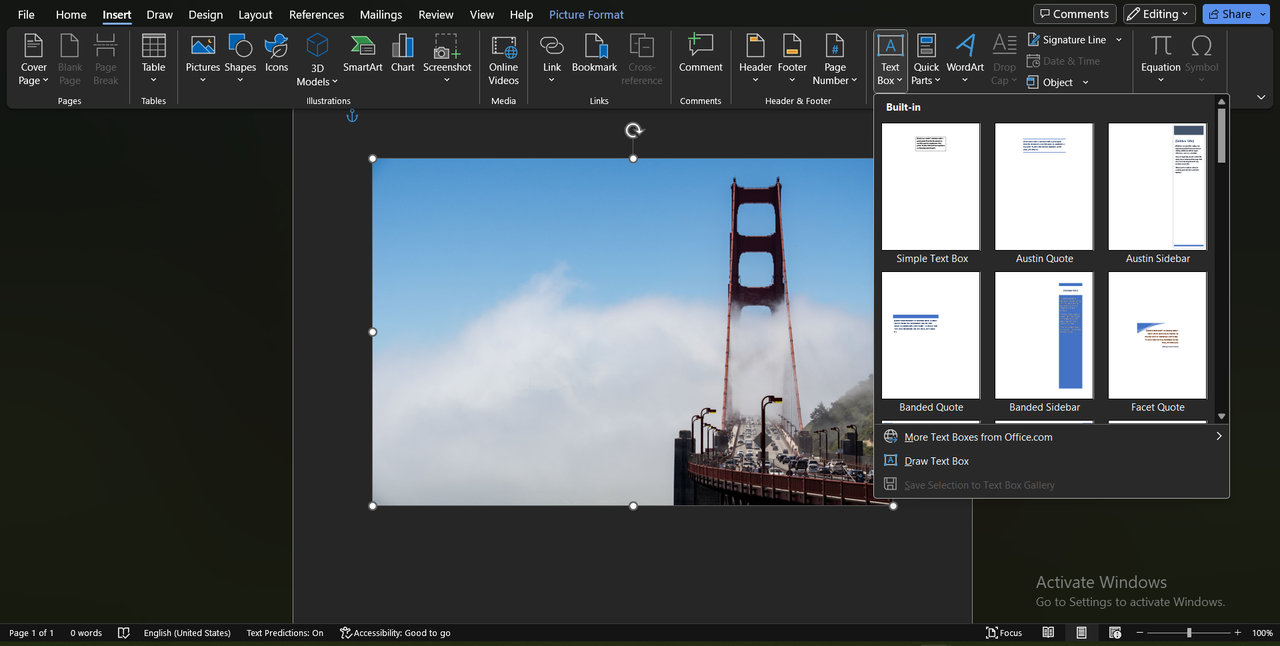Open the Picture Format tab
The width and height of the screenshot is (1280, 646).
coord(586,15)
